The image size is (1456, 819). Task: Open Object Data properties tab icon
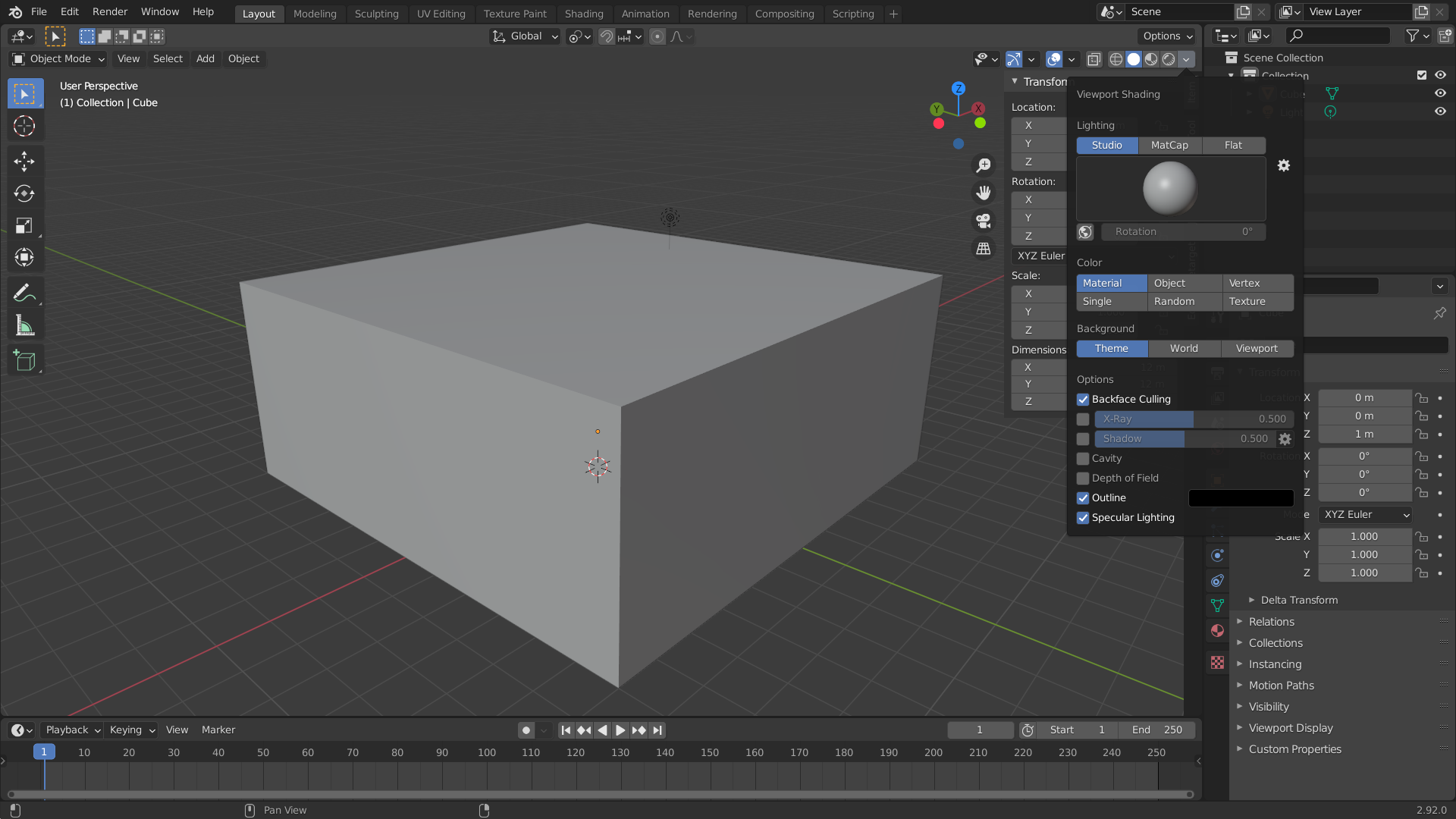tap(1217, 606)
